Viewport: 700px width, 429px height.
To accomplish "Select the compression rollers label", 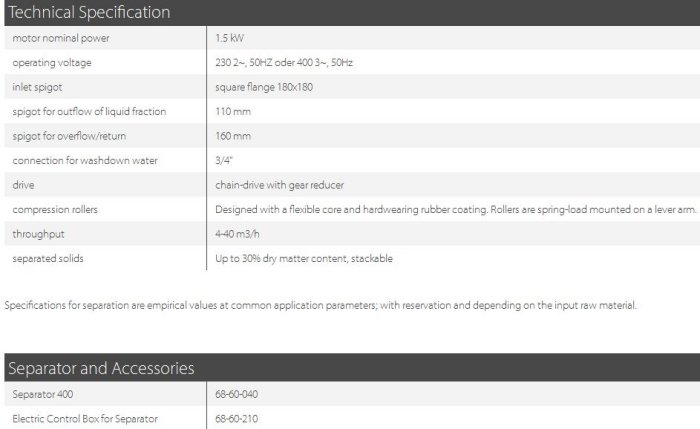I will click(55, 210).
